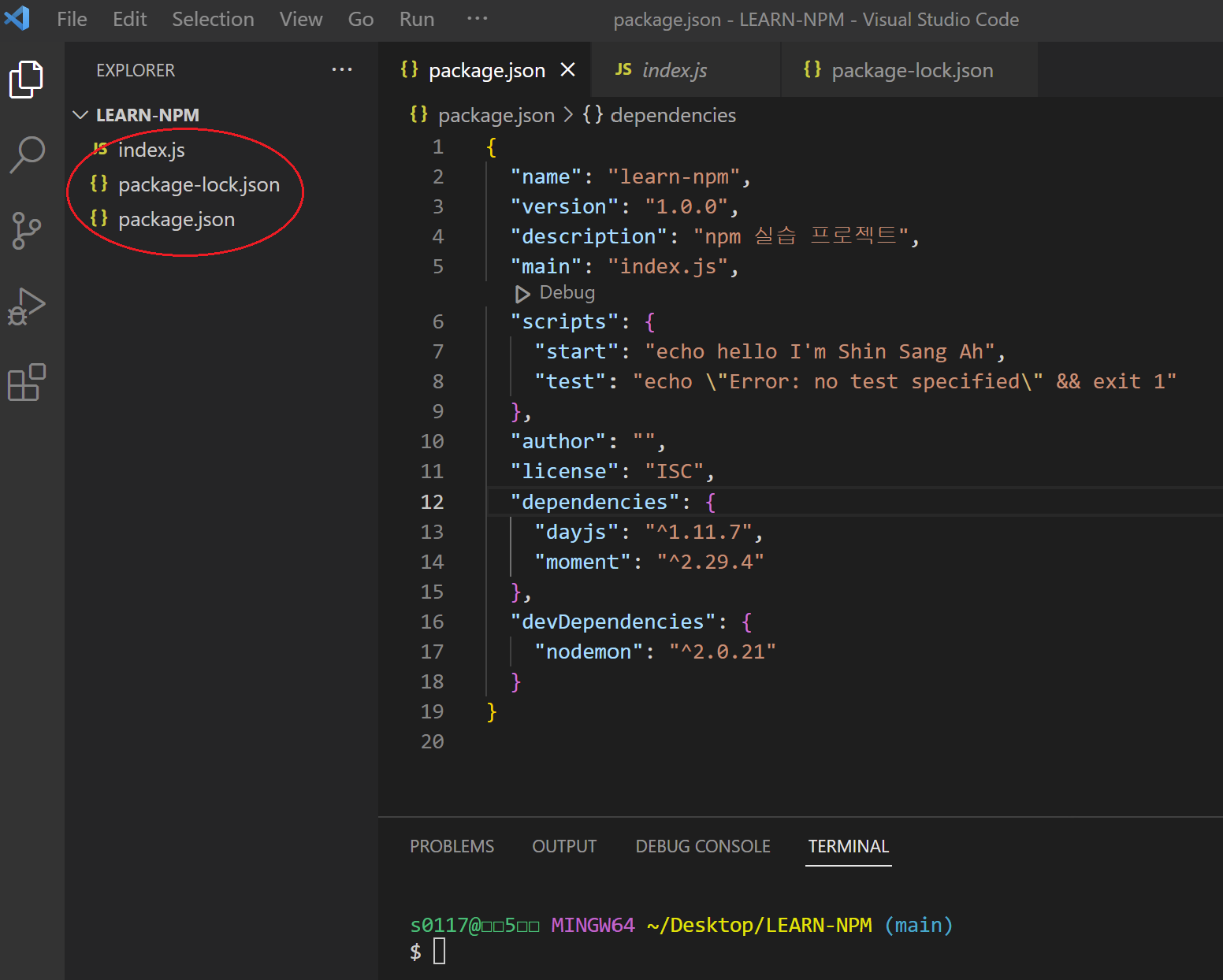The width and height of the screenshot is (1223, 980).
Task: Click braces icon beside package.json in Explorer
Action: [99, 218]
